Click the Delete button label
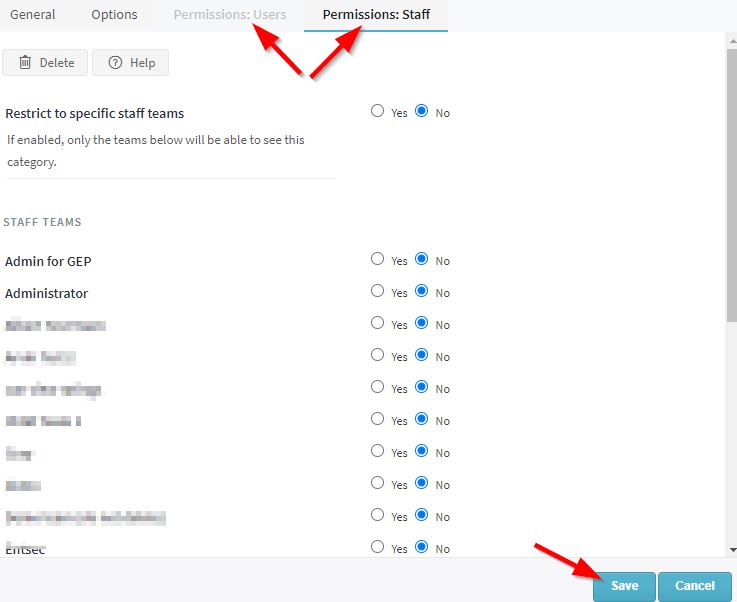This screenshot has height=602, width=737. [x=57, y=63]
